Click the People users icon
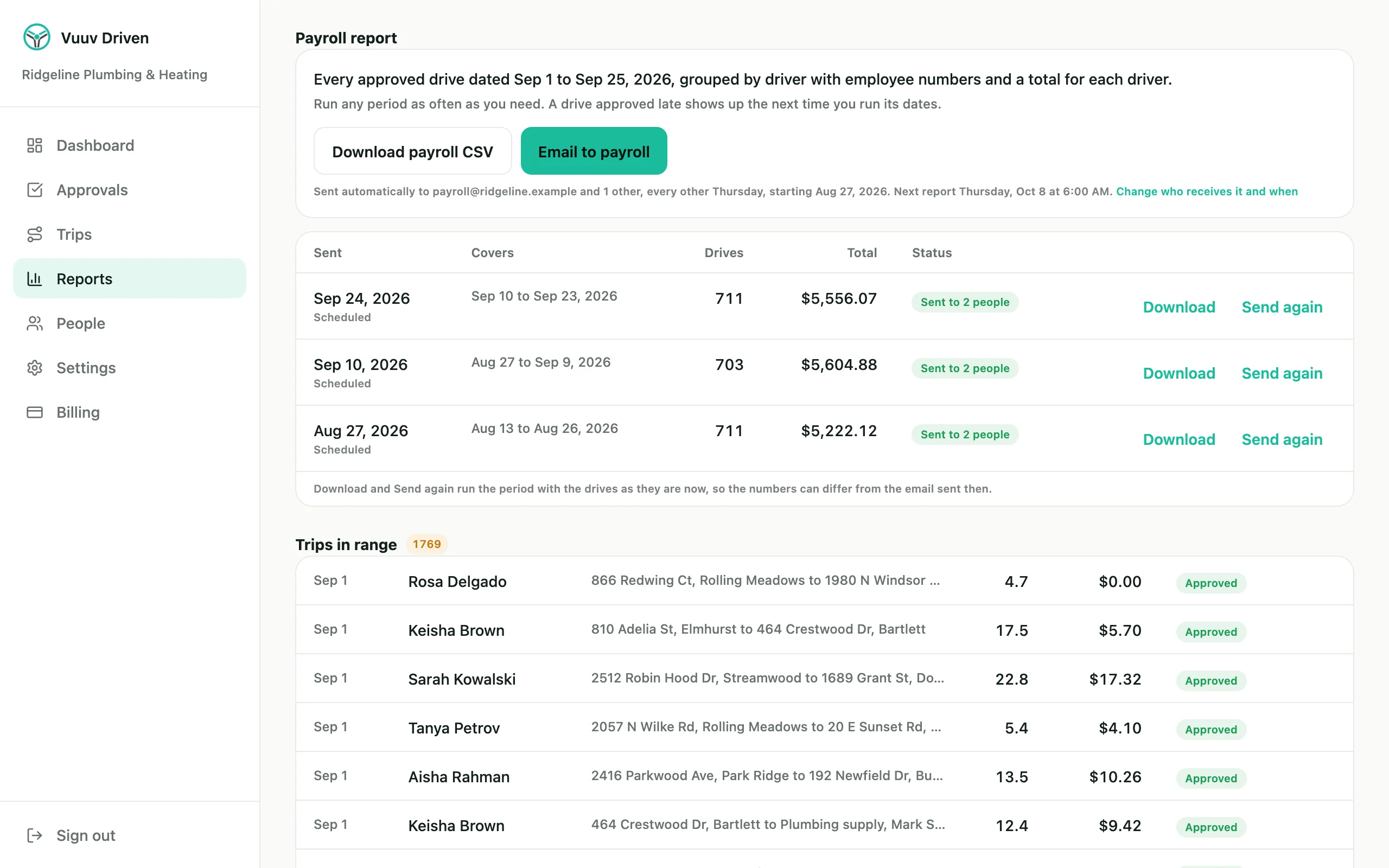The image size is (1389, 868). pyautogui.click(x=34, y=323)
